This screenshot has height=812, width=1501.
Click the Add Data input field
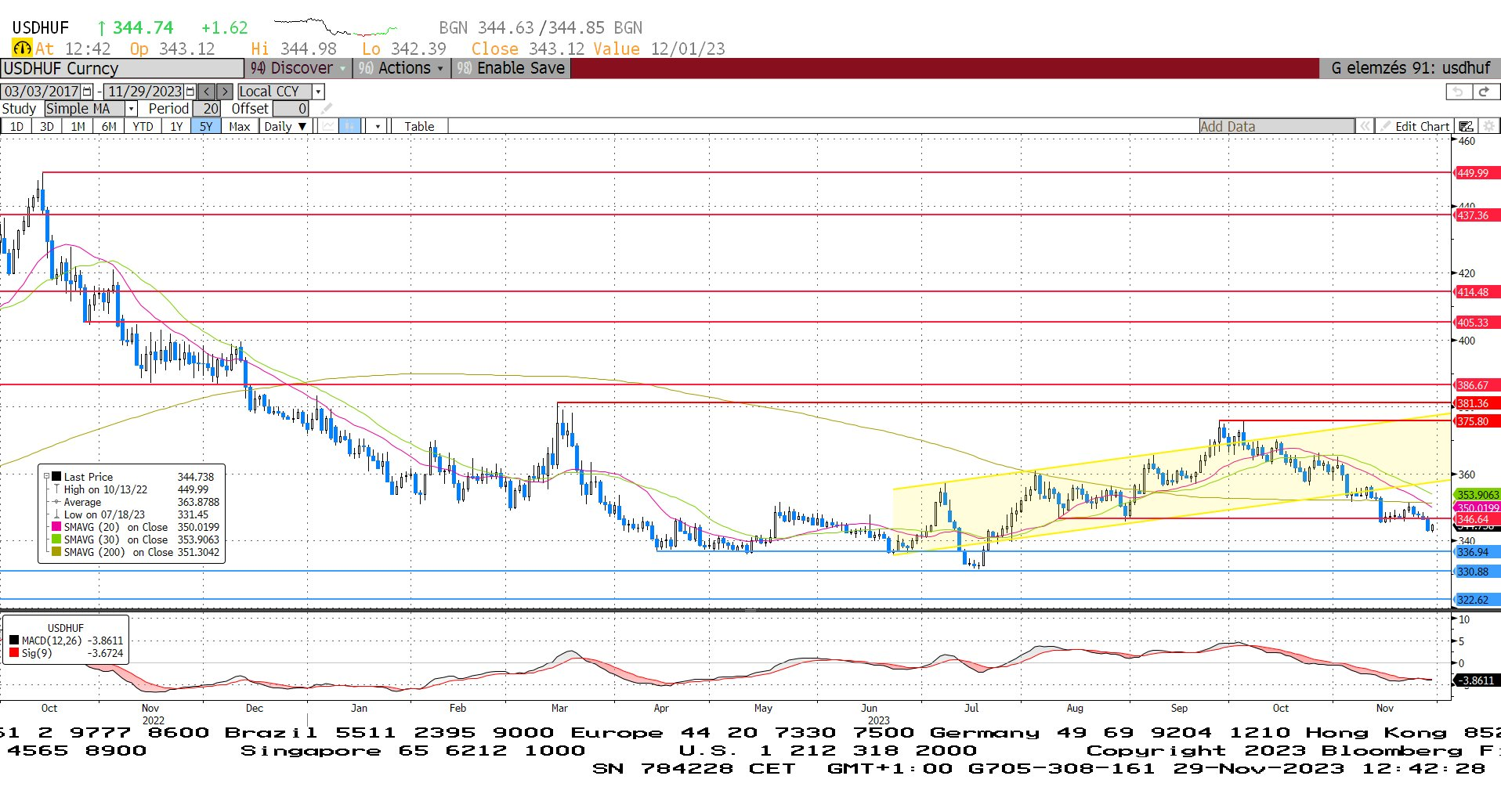(x=1276, y=126)
